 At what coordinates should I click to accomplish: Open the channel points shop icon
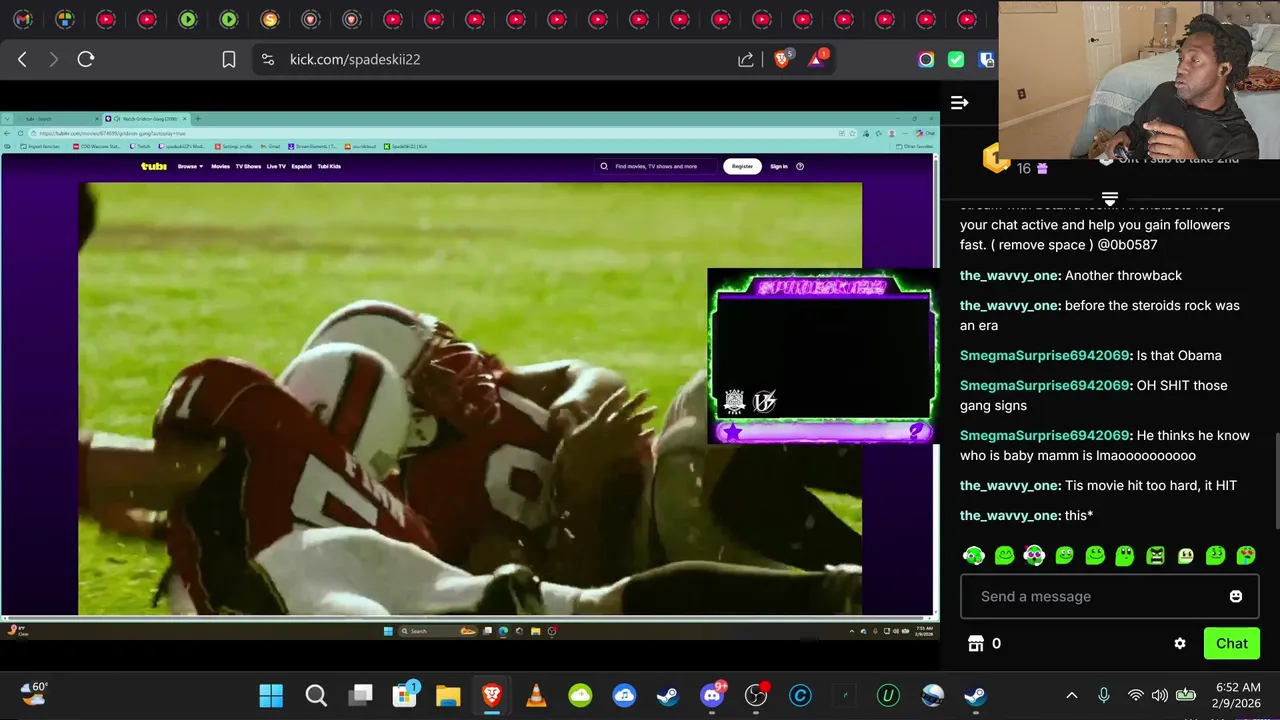pyautogui.click(x=976, y=643)
